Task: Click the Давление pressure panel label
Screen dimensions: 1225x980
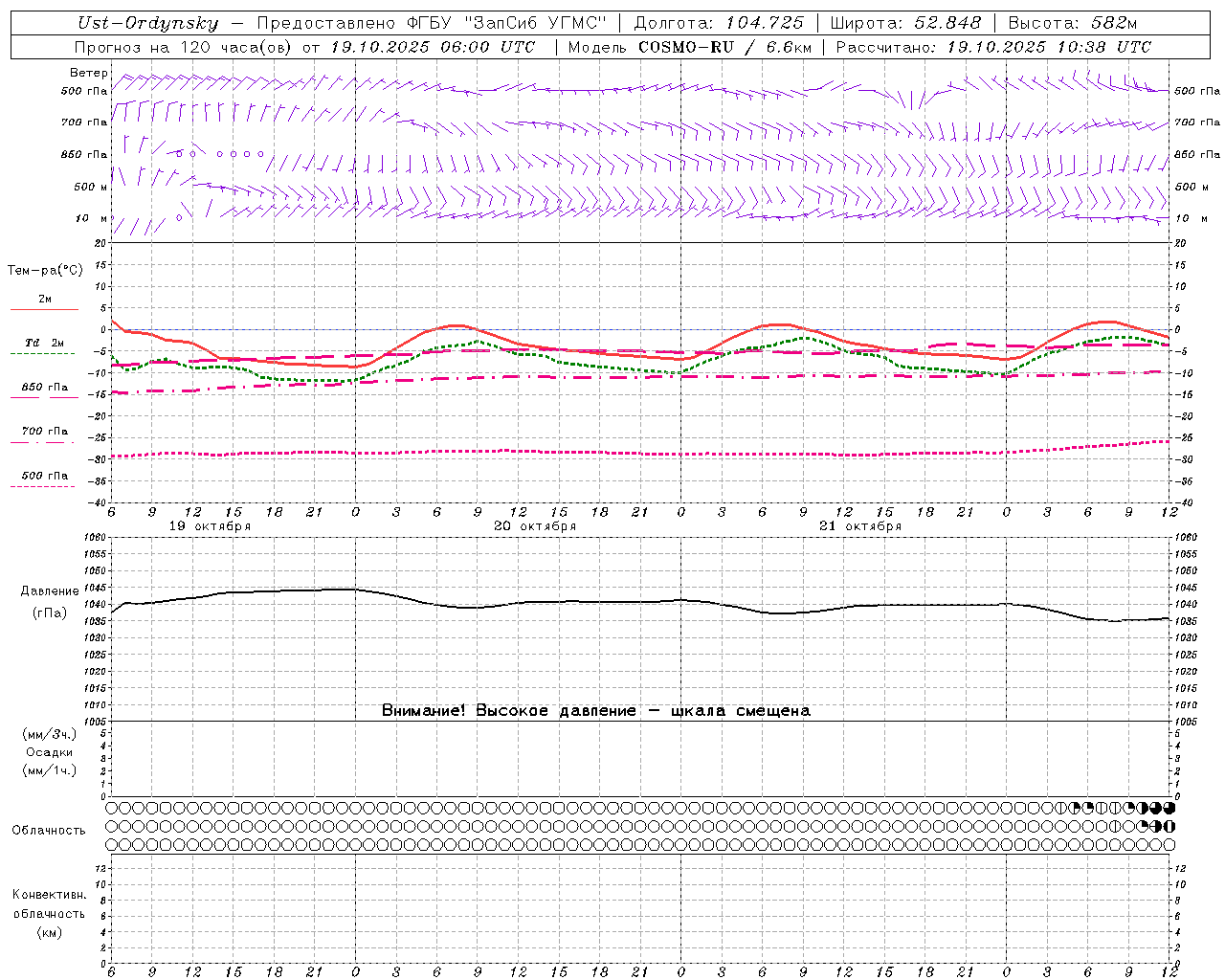Action: click(50, 591)
